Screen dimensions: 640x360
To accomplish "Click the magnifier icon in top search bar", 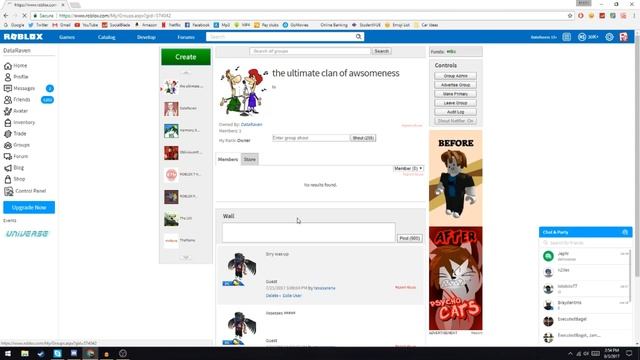I will [358, 37].
